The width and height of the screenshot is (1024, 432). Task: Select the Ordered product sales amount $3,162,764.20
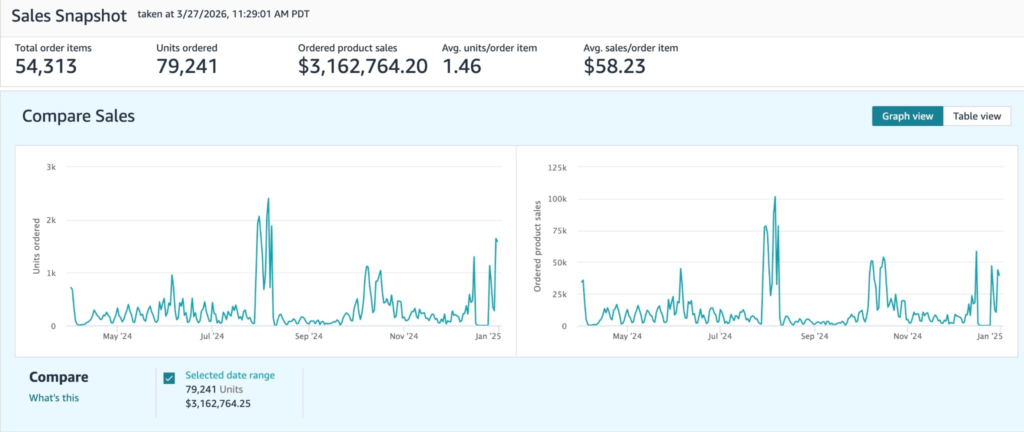click(363, 66)
